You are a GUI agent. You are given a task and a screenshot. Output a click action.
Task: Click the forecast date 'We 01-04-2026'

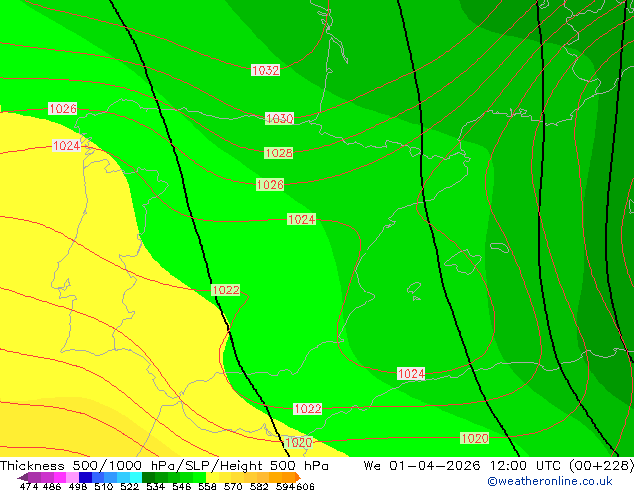click(x=422, y=466)
